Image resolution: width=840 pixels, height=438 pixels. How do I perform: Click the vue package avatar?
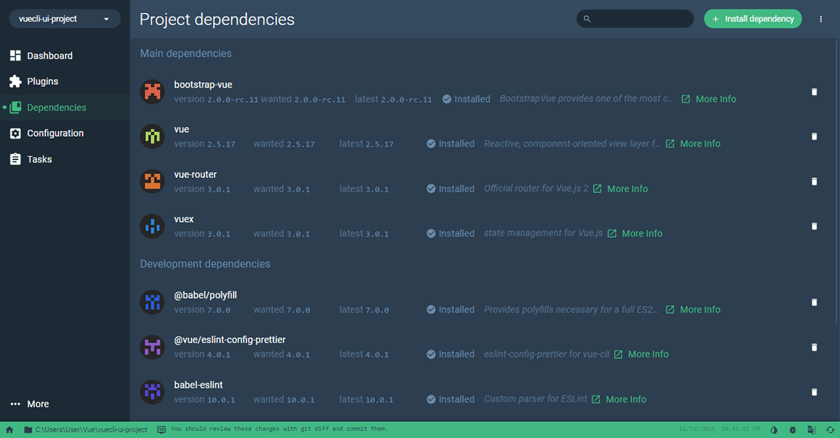(152, 136)
